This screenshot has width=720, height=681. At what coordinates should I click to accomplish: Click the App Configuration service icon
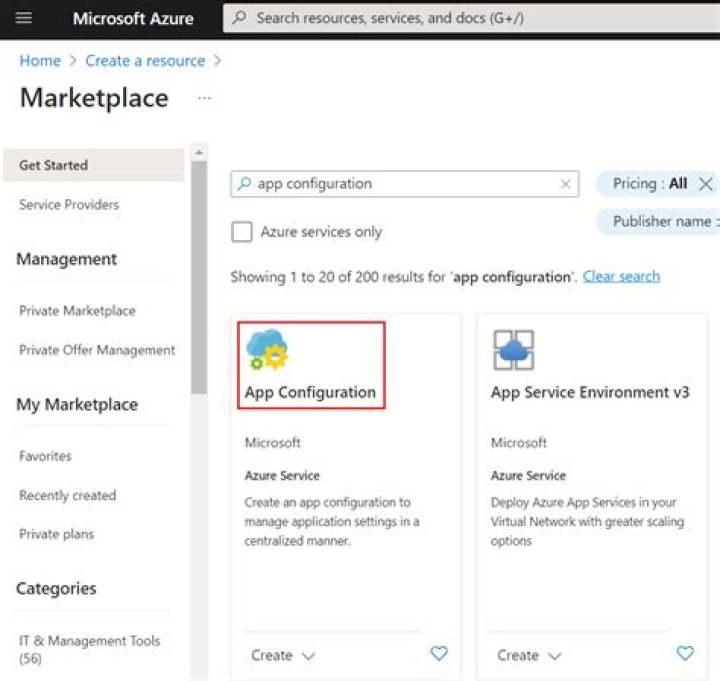(267, 350)
